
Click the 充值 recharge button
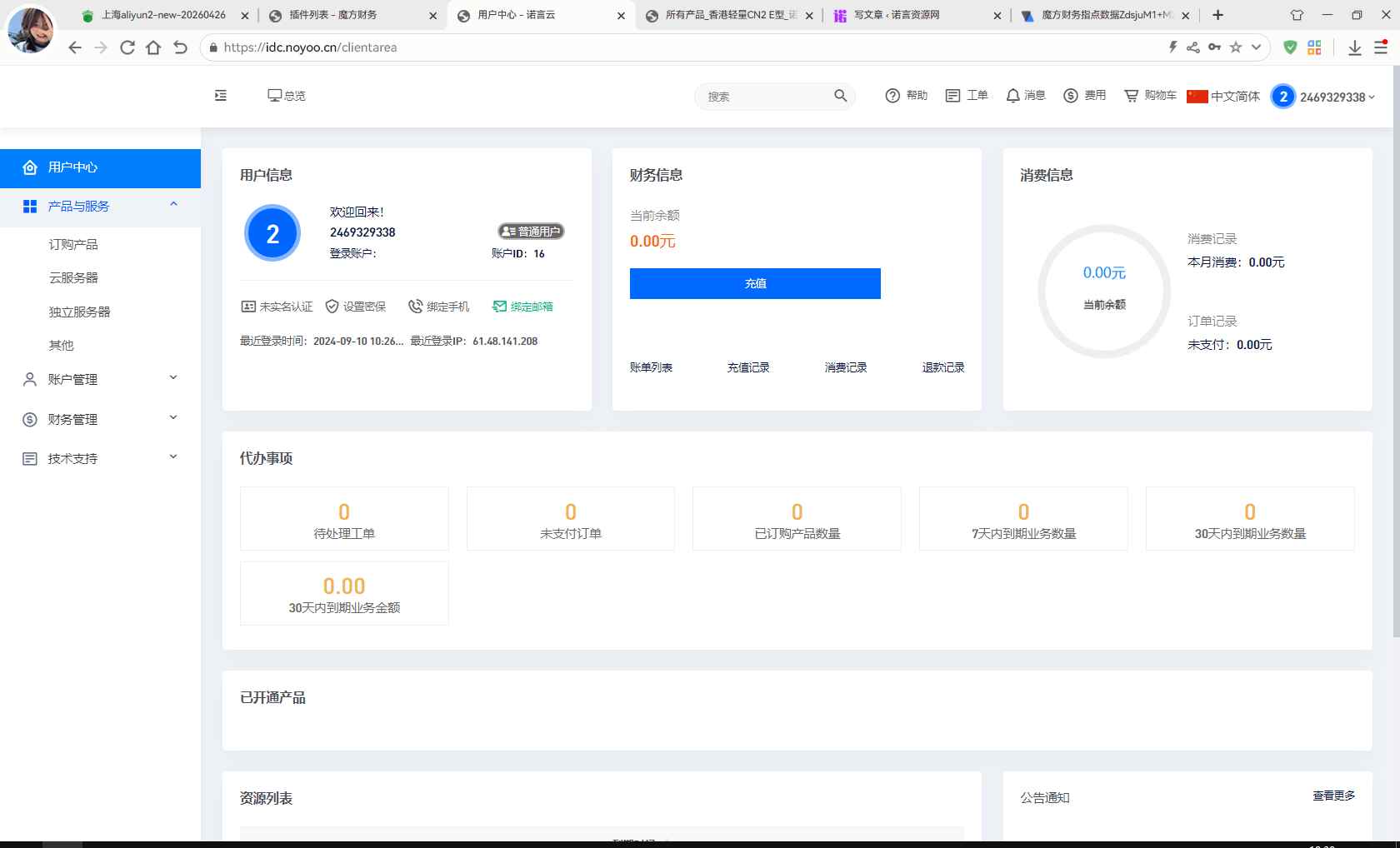click(754, 283)
